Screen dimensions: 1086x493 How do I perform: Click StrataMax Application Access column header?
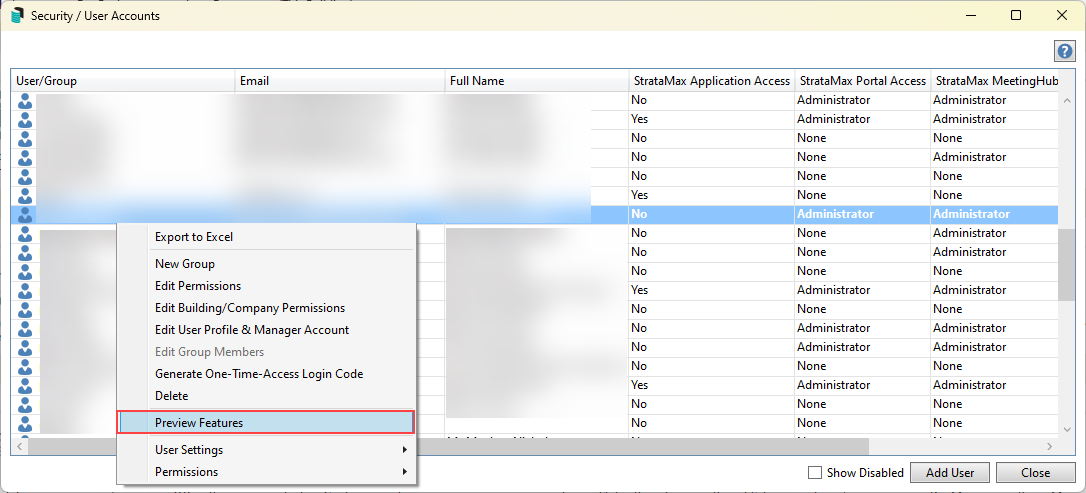pyautogui.click(x=711, y=81)
